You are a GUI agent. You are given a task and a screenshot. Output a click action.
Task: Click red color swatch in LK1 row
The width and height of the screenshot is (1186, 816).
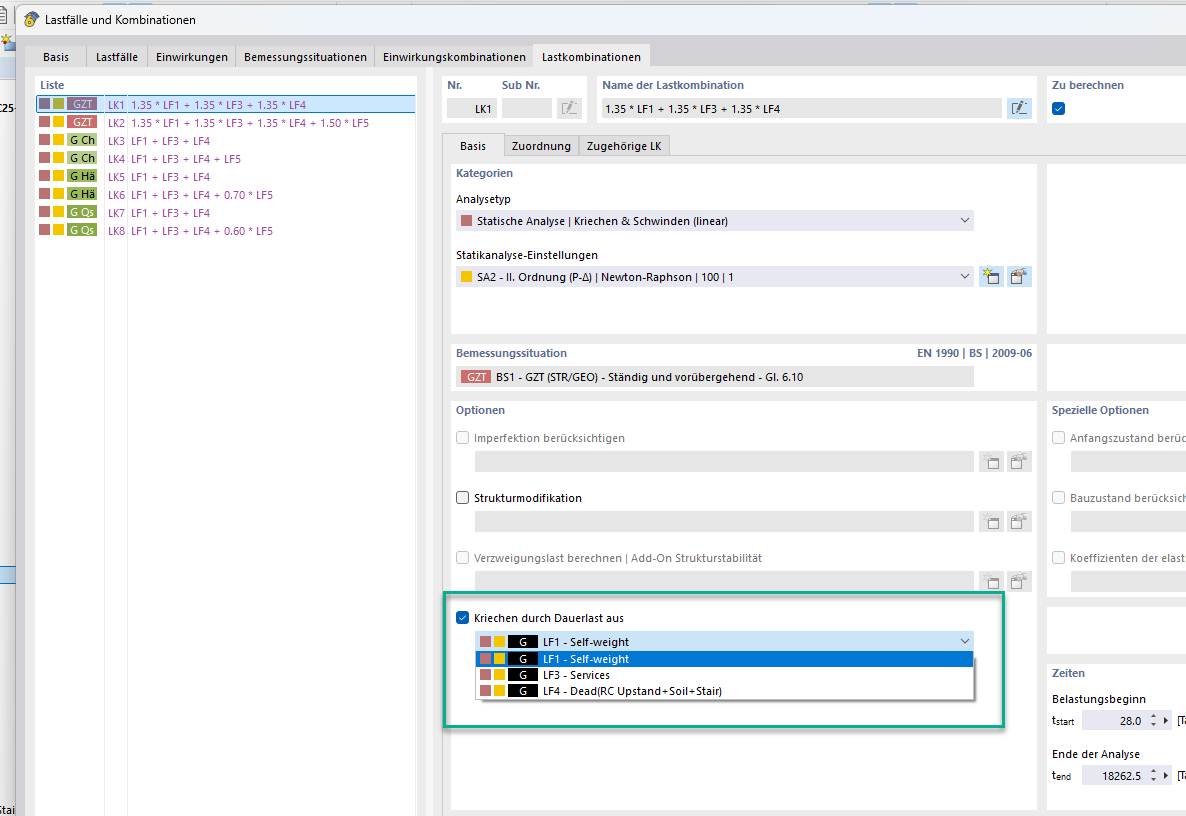click(x=45, y=104)
